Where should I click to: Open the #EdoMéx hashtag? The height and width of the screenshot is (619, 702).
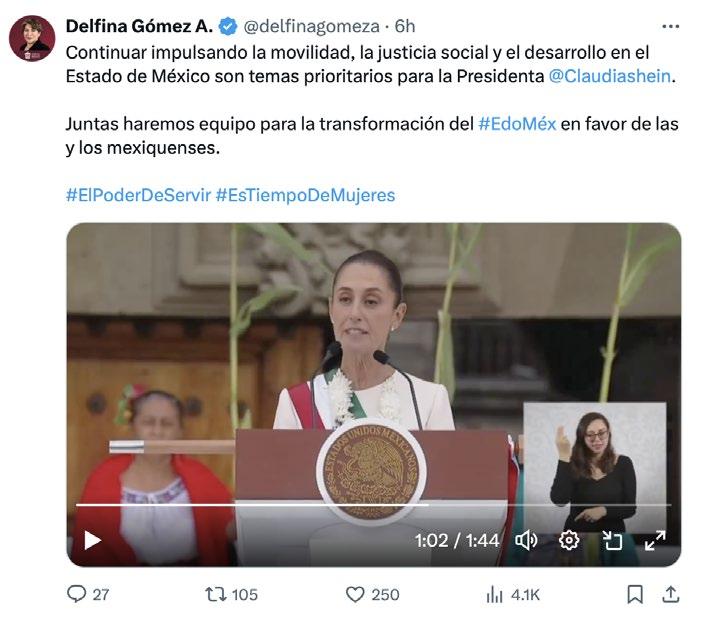click(x=517, y=124)
